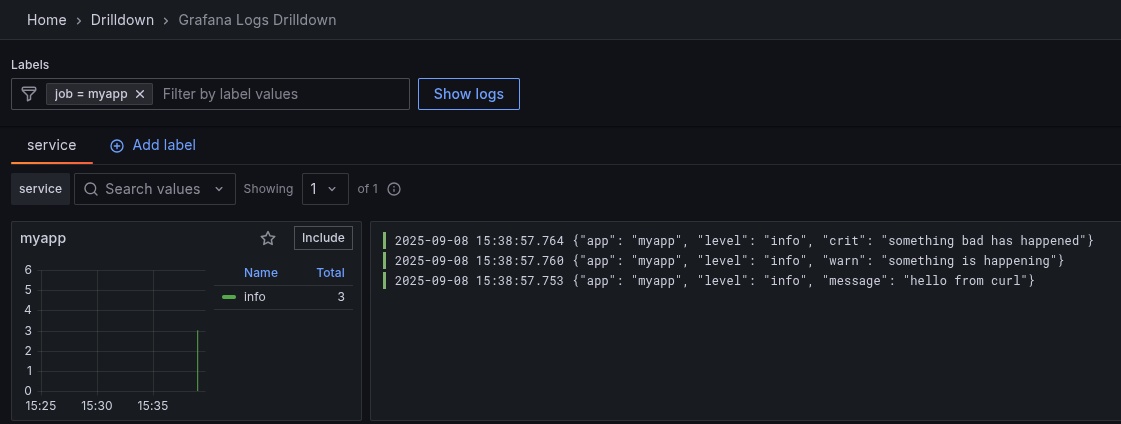This screenshot has width=1121, height=424.
Task: Click the filter funnel icon in Labels
Action: coord(29,94)
